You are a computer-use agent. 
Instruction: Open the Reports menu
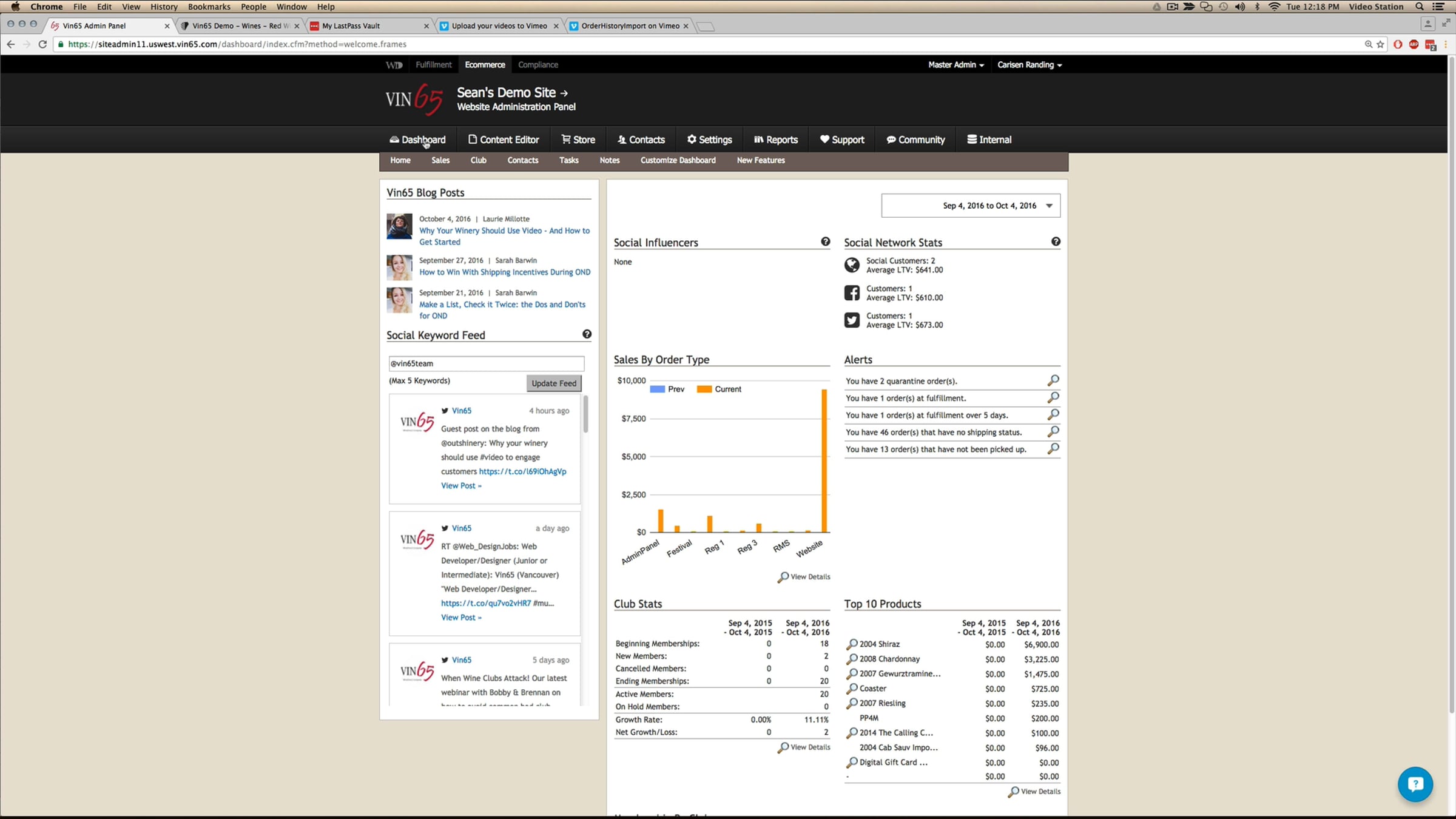point(776,140)
